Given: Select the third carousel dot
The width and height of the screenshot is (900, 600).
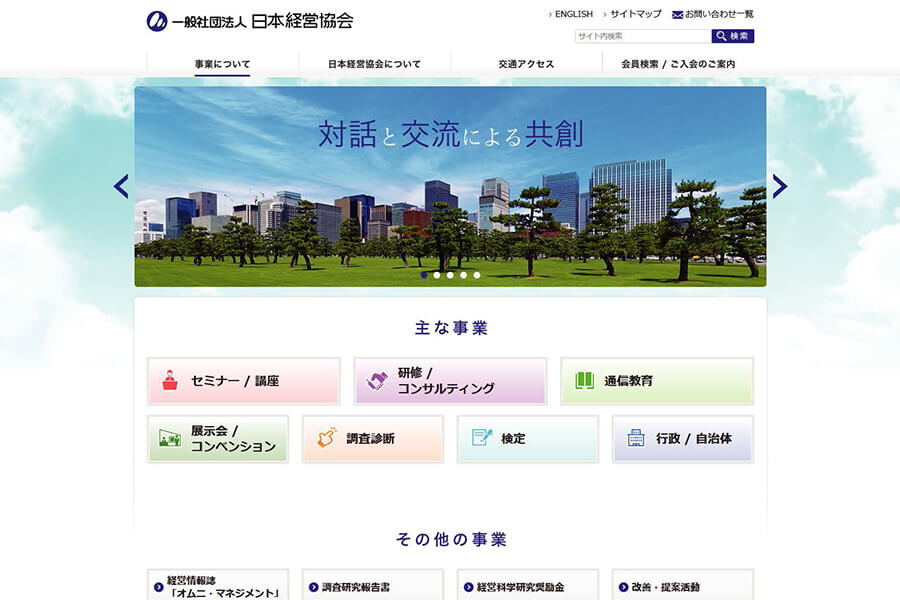Looking at the screenshot, I should [450, 275].
